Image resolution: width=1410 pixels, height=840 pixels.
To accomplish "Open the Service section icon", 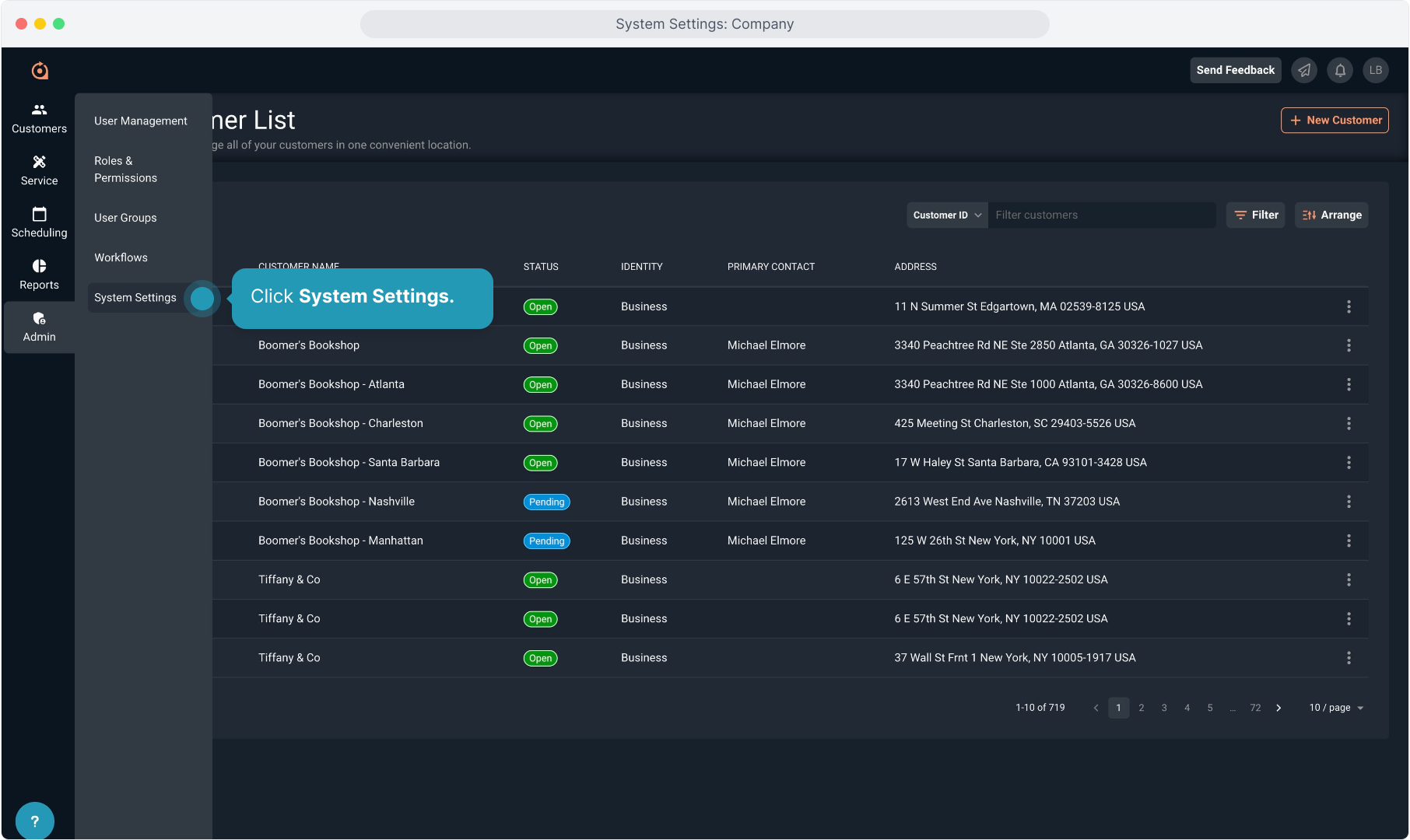I will coord(39,162).
